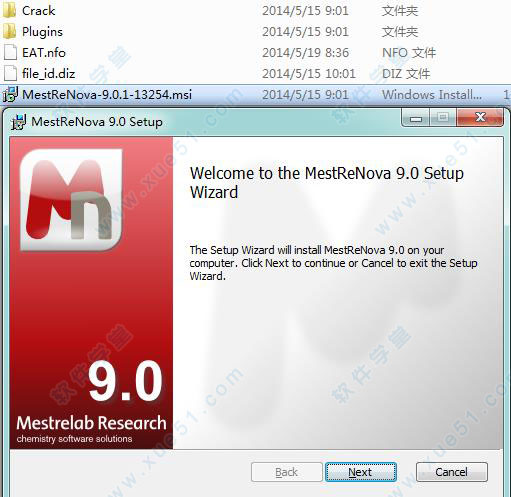The height and width of the screenshot is (497, 511).
Task: Click the disabled Back button
Action: [287, 472]
